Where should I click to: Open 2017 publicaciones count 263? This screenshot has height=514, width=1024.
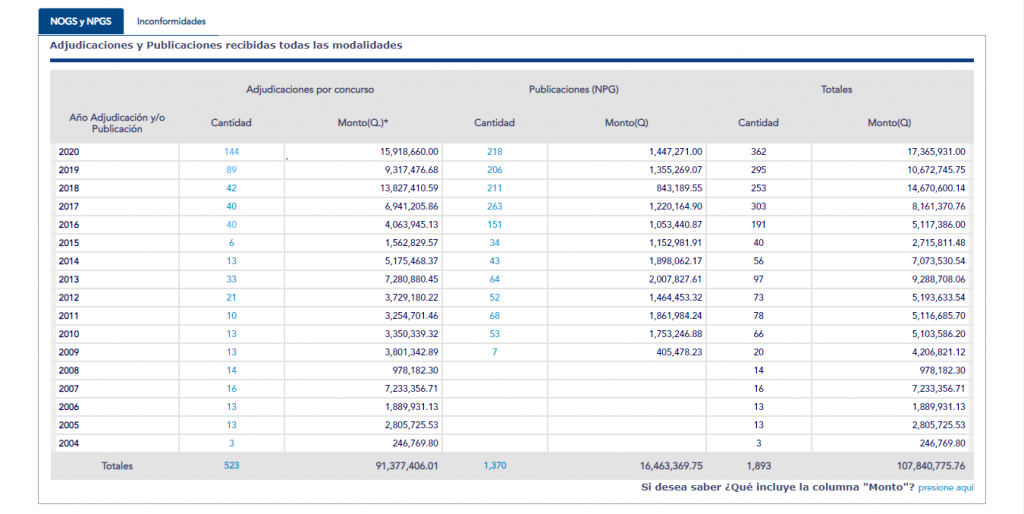(x=494, y=206)
